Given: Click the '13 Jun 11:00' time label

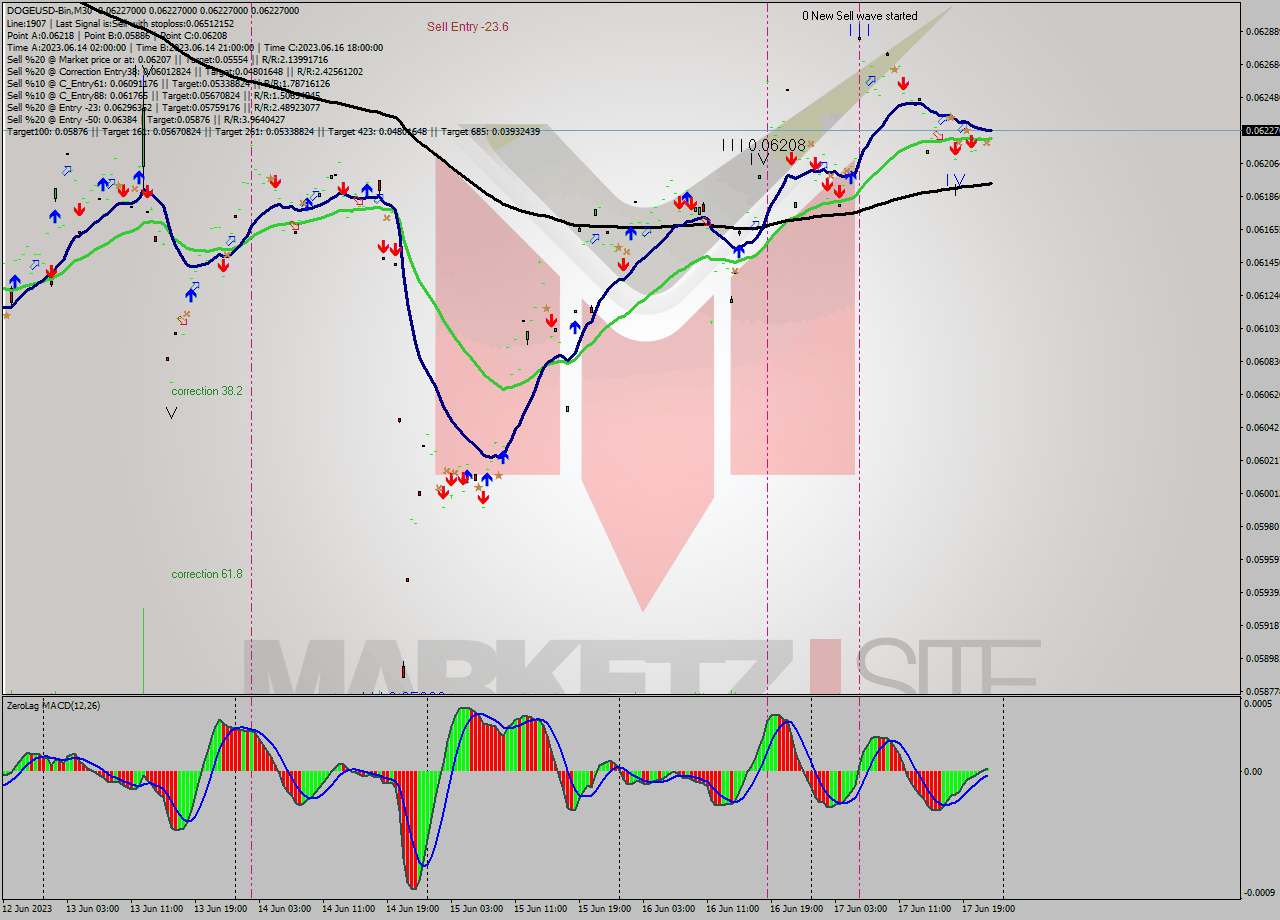Looking at the screenshot, I should click(x=157, y=909).
